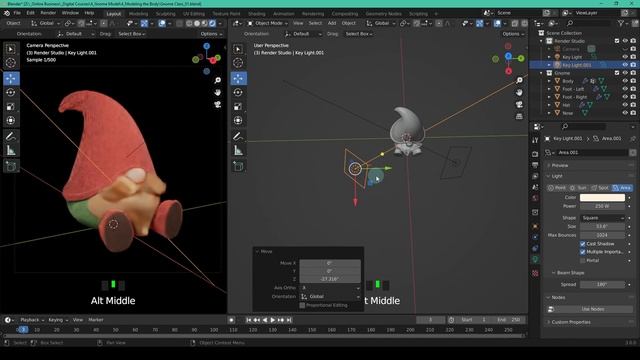
Task: Select the Rotate tool in Camera Perspective viewport
Action: (x=11, y=93)
